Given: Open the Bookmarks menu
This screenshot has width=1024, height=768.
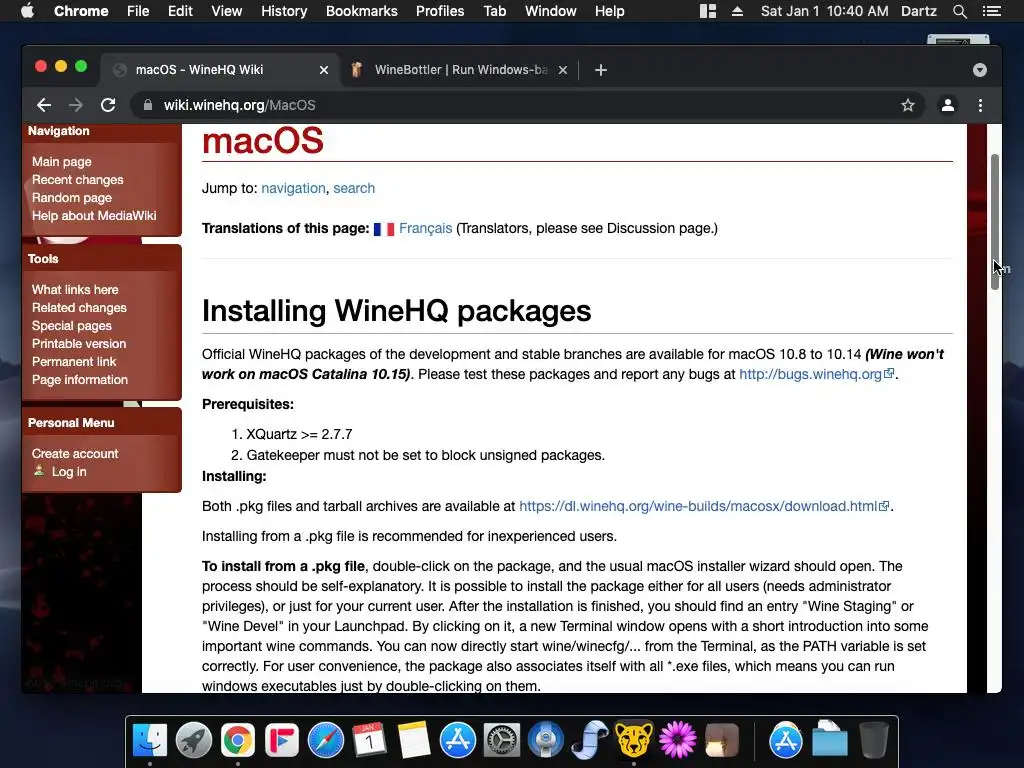Looking at the screenshot, I should (362, 11).
